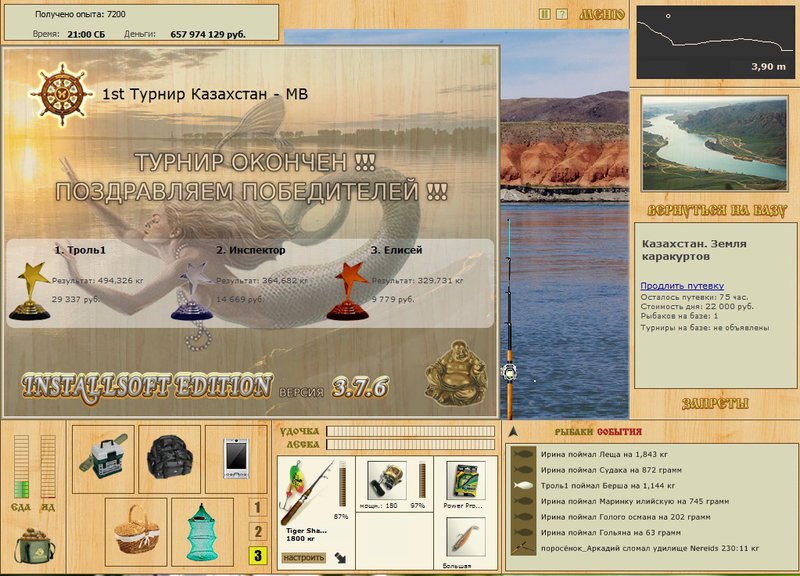Click money amount 657 974 129 руб.

[208, 35]
